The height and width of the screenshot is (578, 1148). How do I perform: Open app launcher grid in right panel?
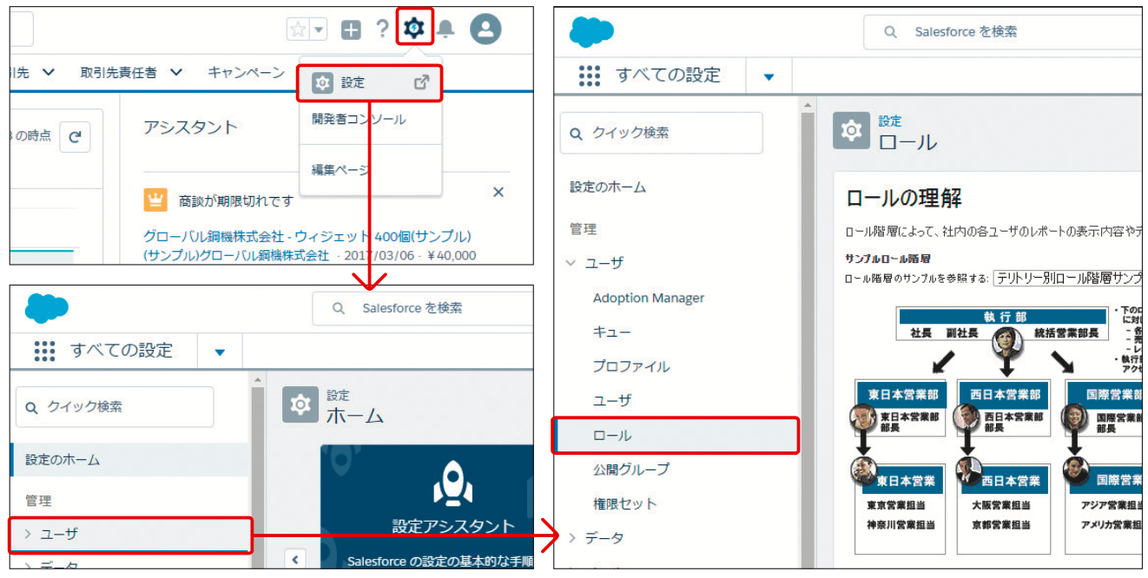tap(589, 75)
